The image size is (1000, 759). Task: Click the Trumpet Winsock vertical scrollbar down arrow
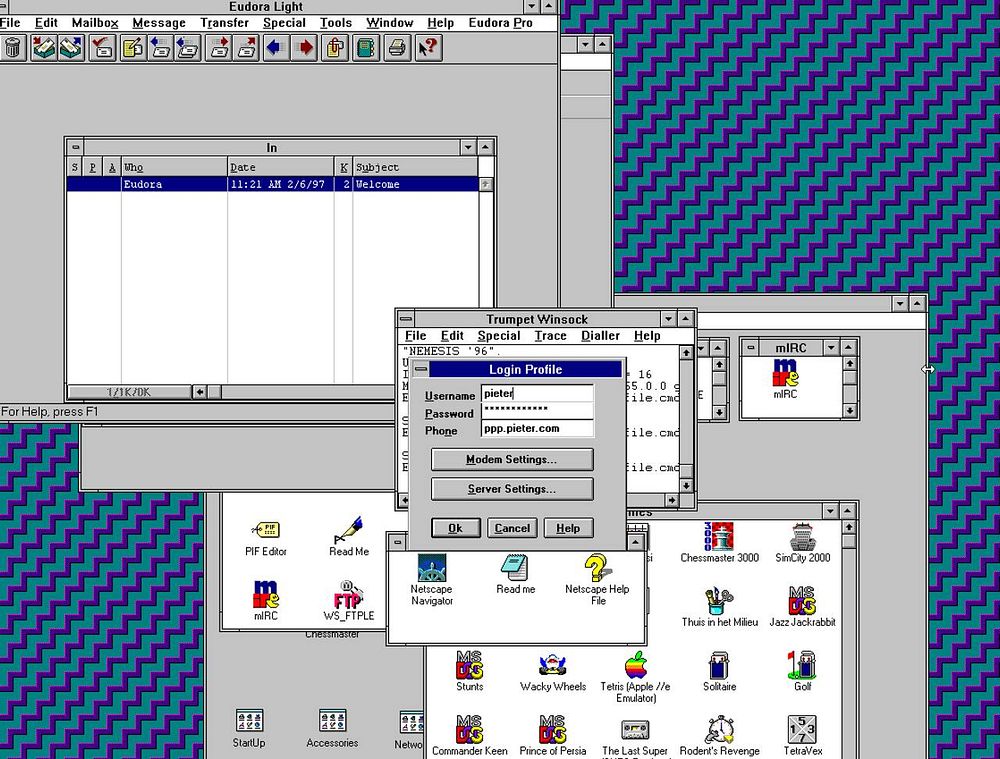686,486
